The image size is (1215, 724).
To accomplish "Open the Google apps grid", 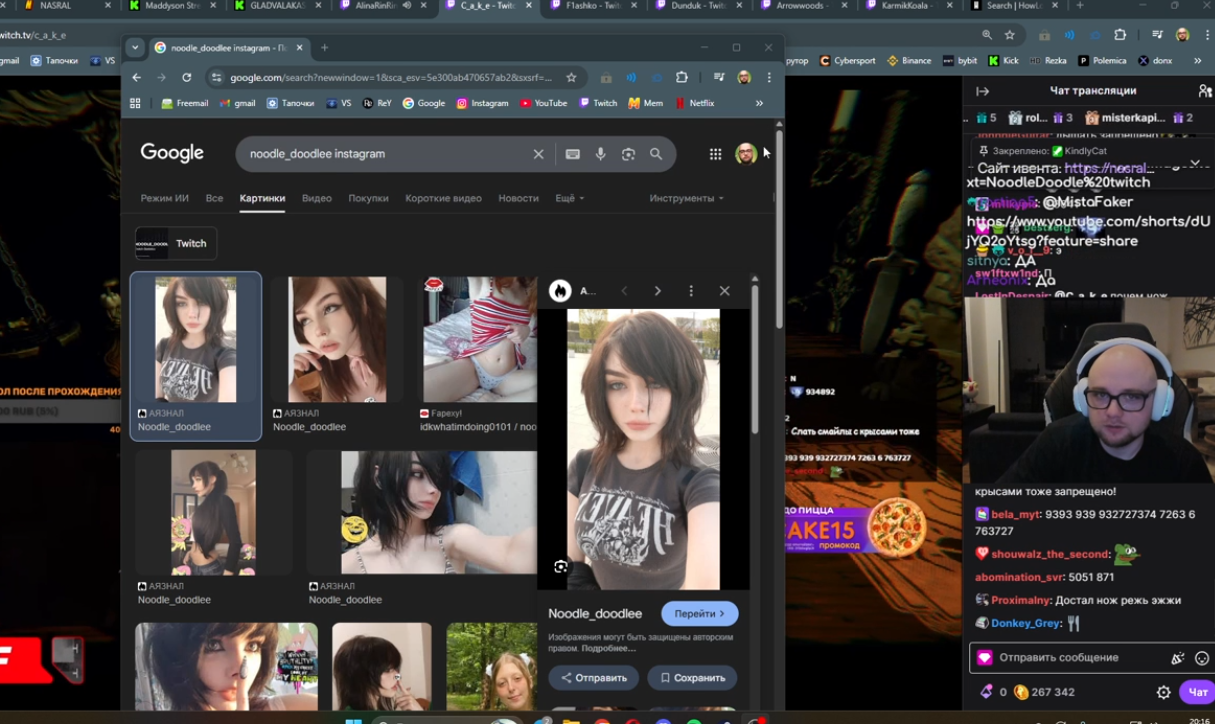I will [715, 154].
